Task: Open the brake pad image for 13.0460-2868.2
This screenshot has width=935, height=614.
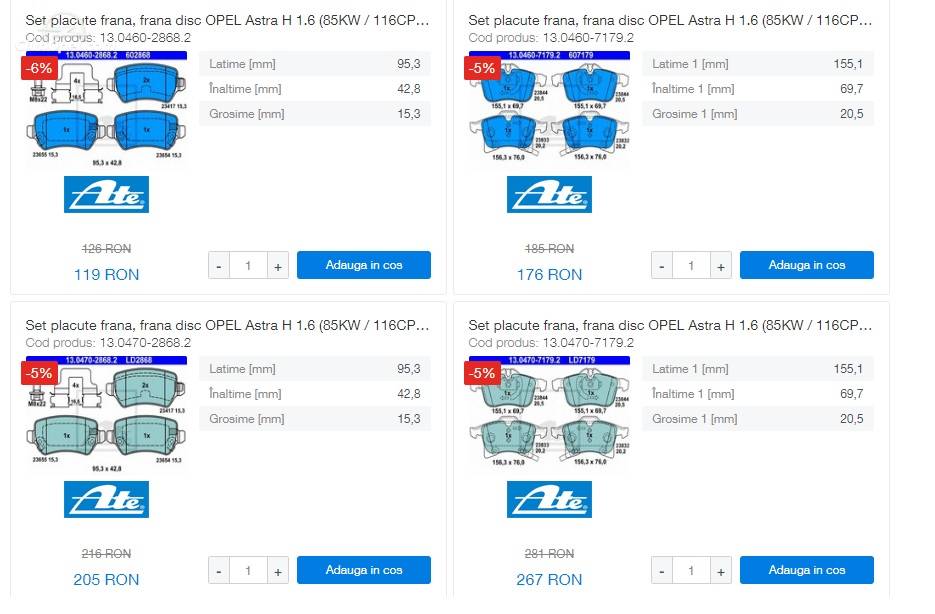Action: (x=106, y=109)
